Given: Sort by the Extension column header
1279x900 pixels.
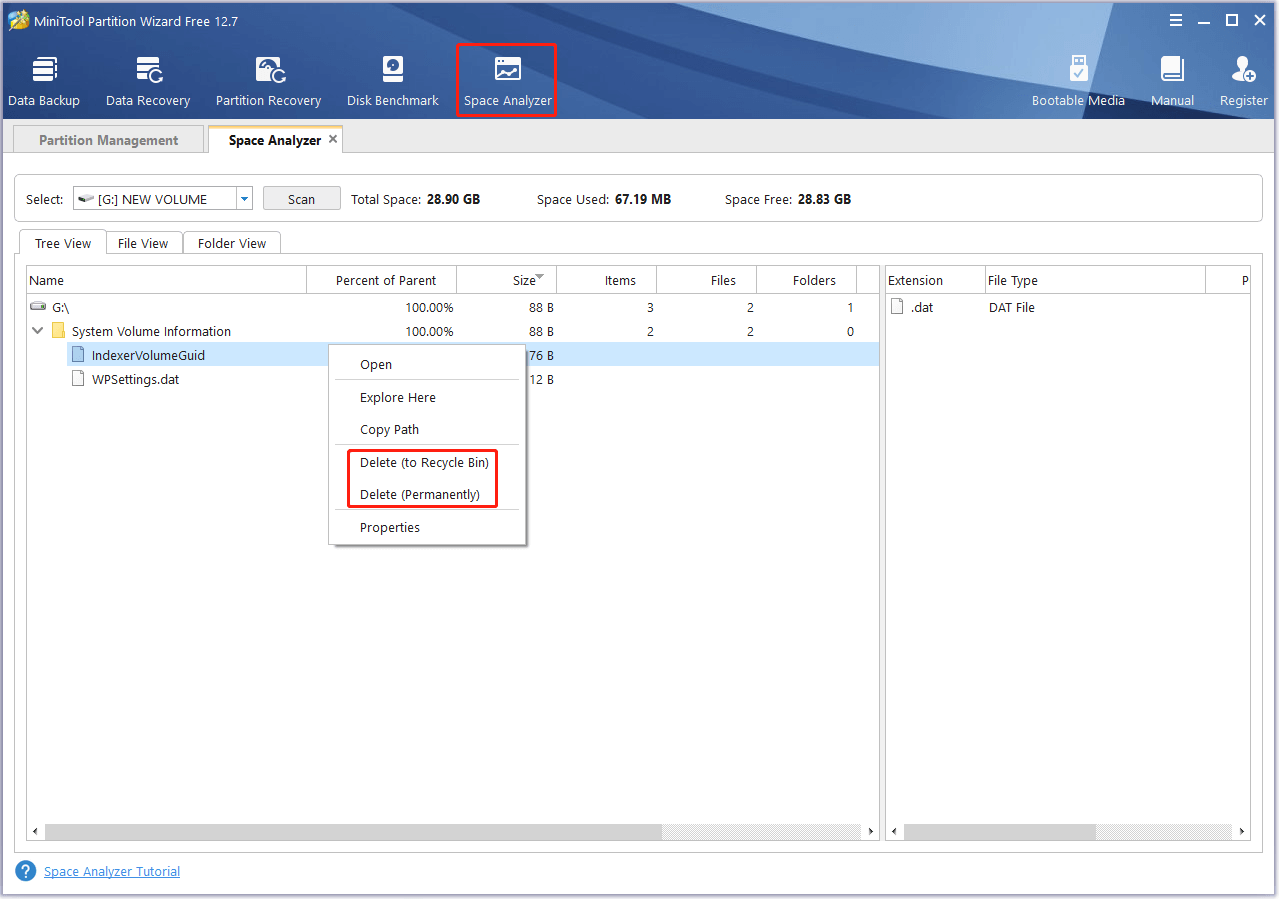Looking at the screenshot, I should click(934, 280).
